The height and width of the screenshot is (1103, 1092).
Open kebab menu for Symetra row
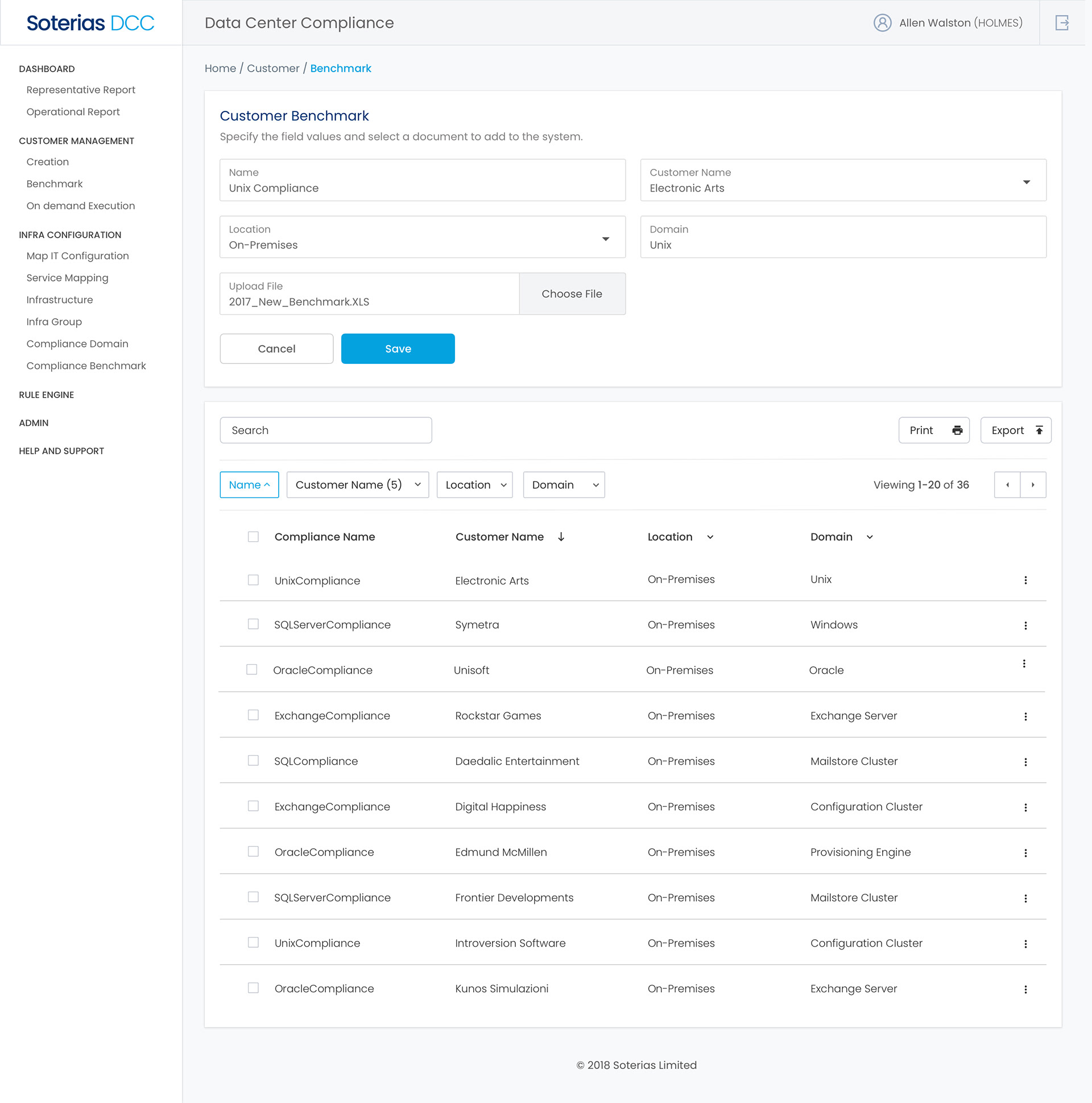click(1025, 625)
